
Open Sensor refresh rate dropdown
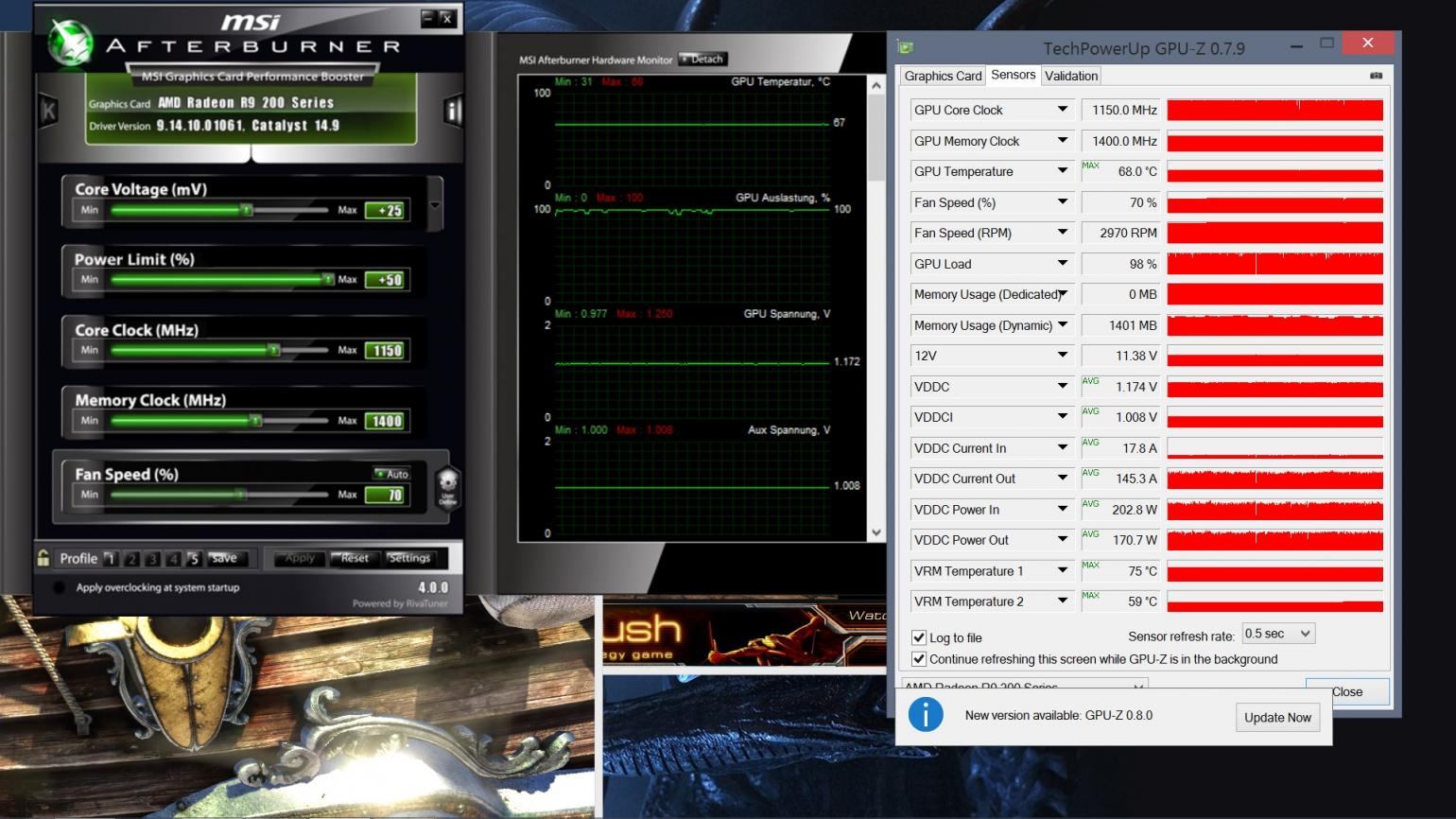1278,634
